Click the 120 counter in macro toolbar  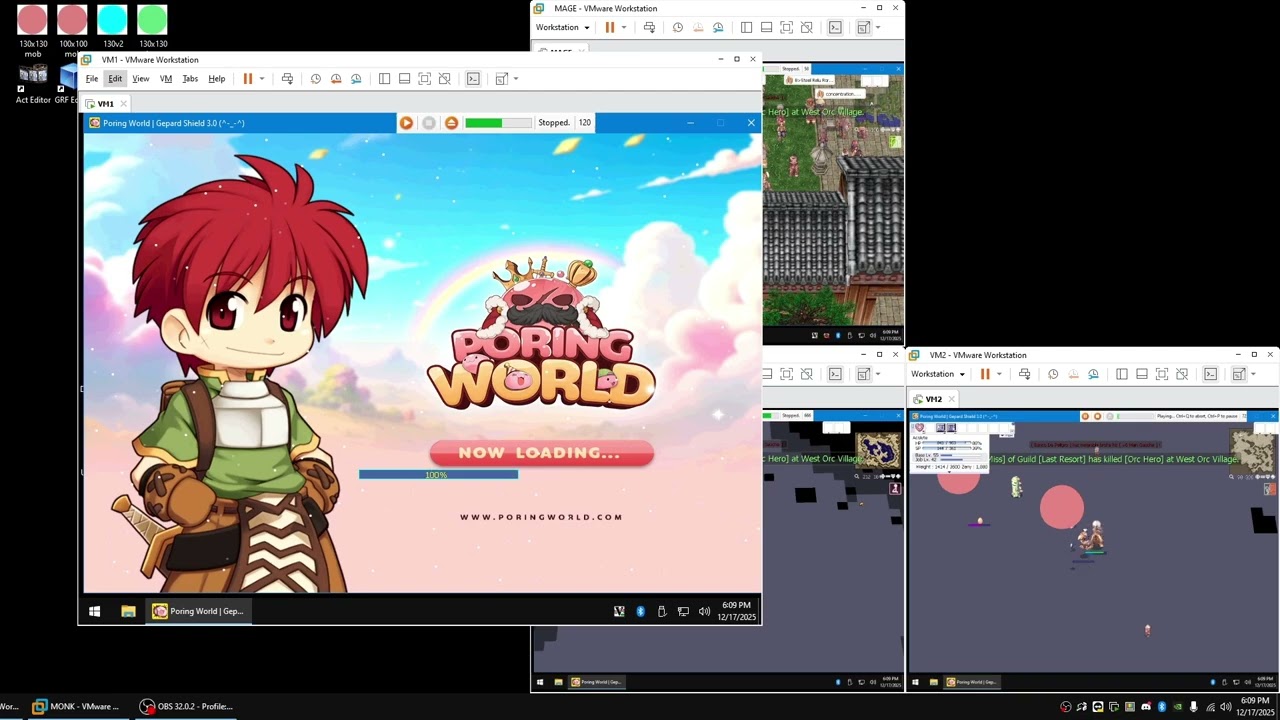coord(584,123)
